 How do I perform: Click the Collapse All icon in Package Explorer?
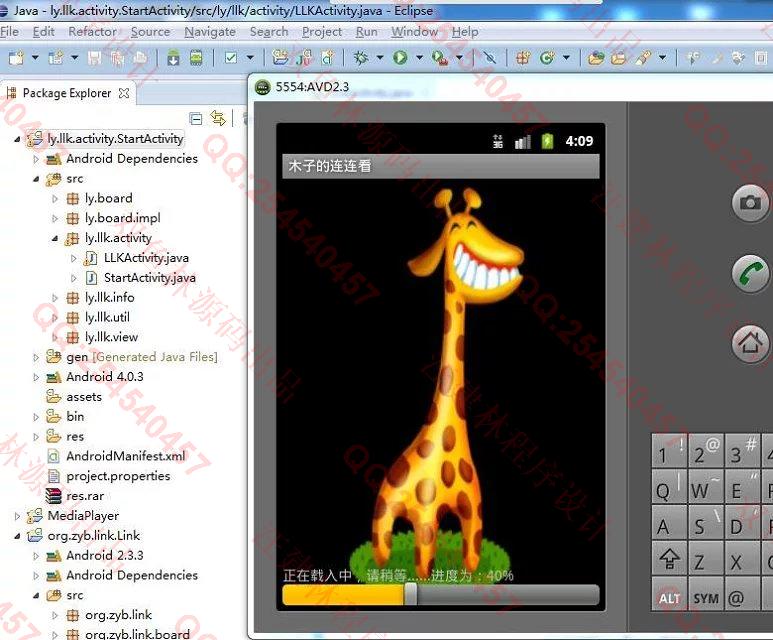point(196,119)
